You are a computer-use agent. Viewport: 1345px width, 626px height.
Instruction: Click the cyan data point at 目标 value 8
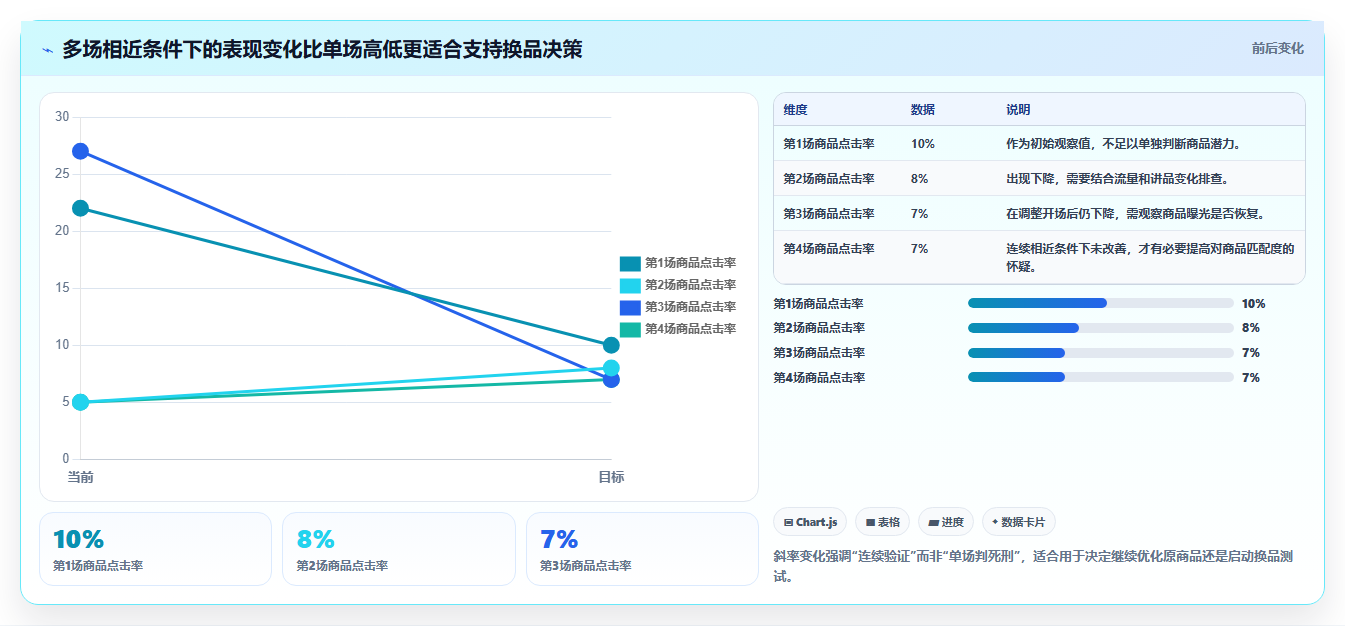point(611,368)
